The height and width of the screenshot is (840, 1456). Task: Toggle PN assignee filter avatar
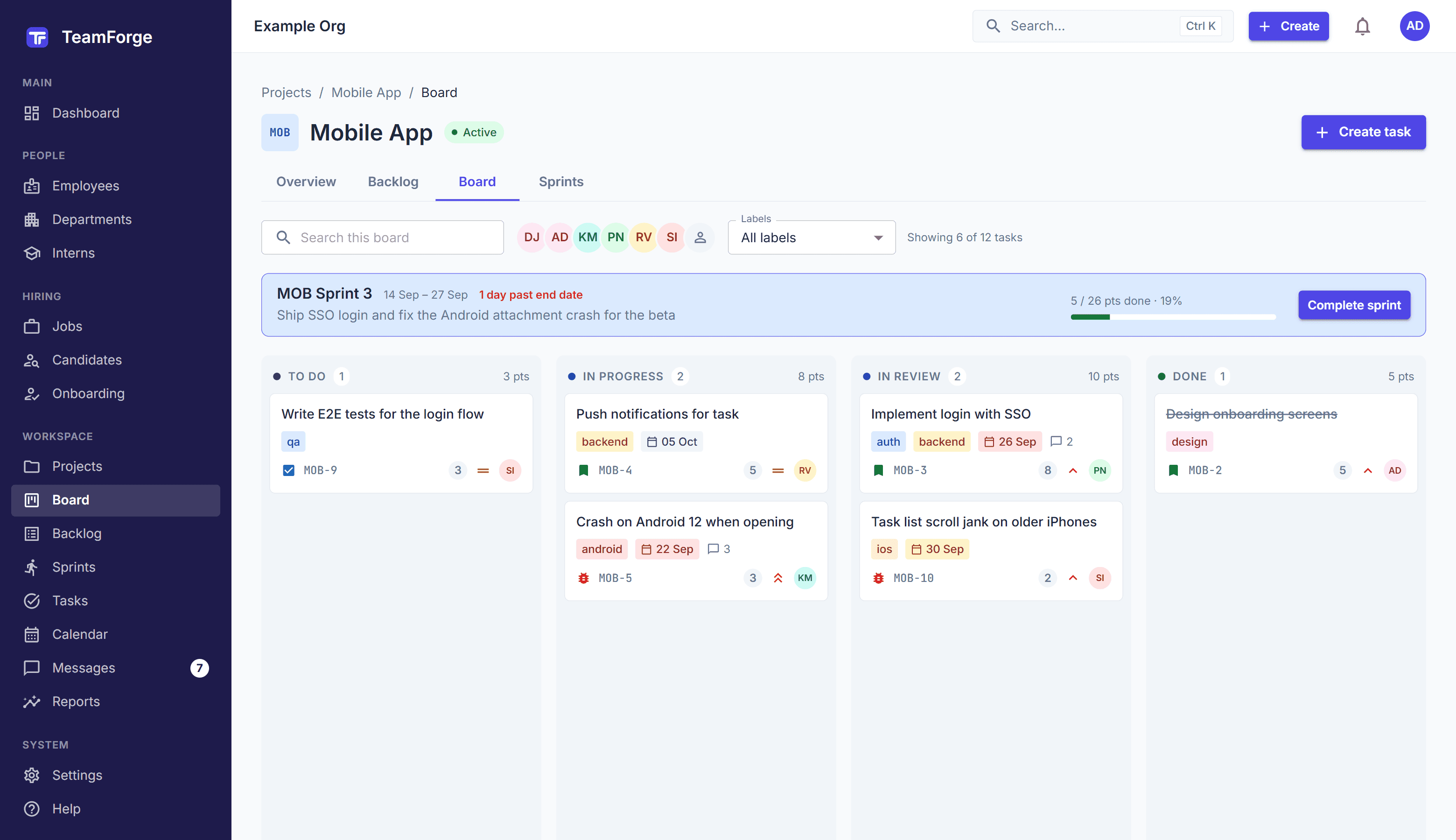tap(616, 237)
